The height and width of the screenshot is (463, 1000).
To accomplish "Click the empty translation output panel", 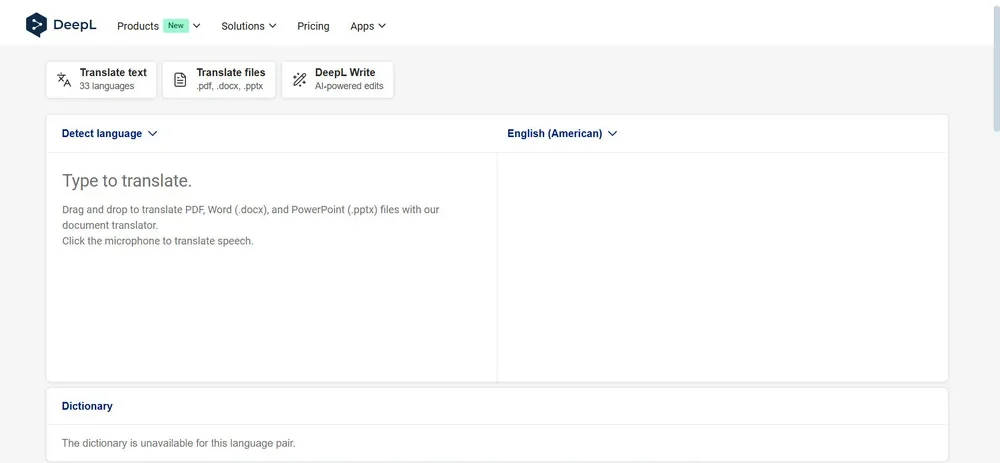I will (722, 265).
